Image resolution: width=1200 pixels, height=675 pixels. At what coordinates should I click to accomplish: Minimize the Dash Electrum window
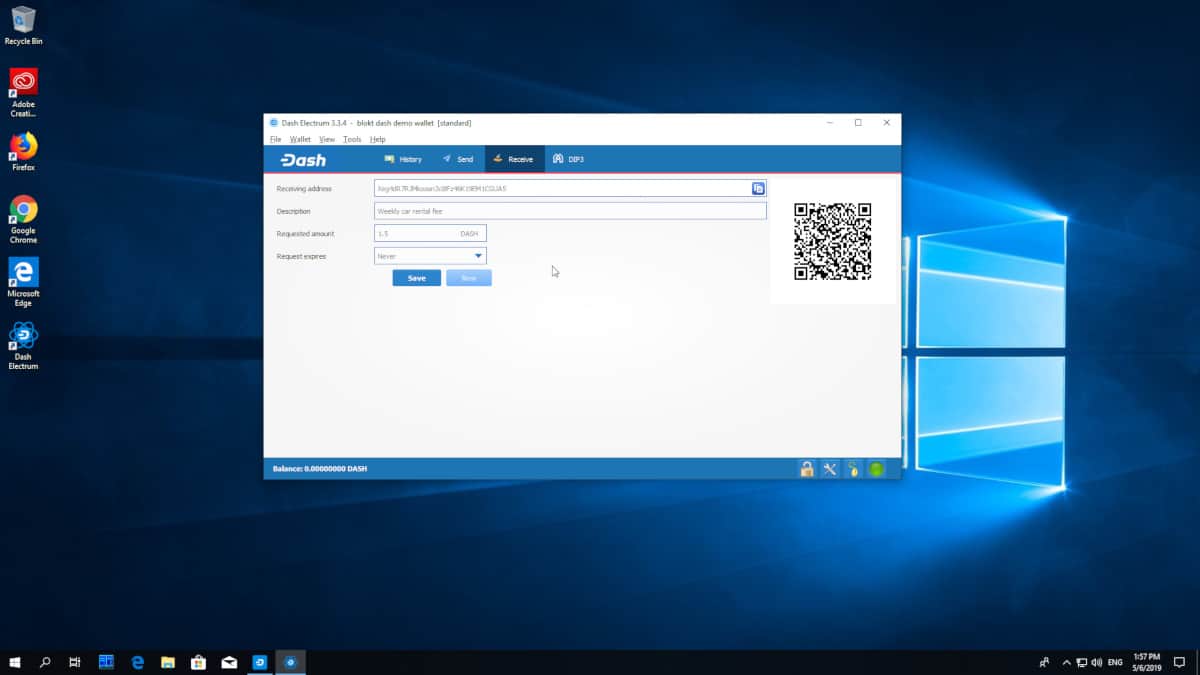[x=829, y=122]
